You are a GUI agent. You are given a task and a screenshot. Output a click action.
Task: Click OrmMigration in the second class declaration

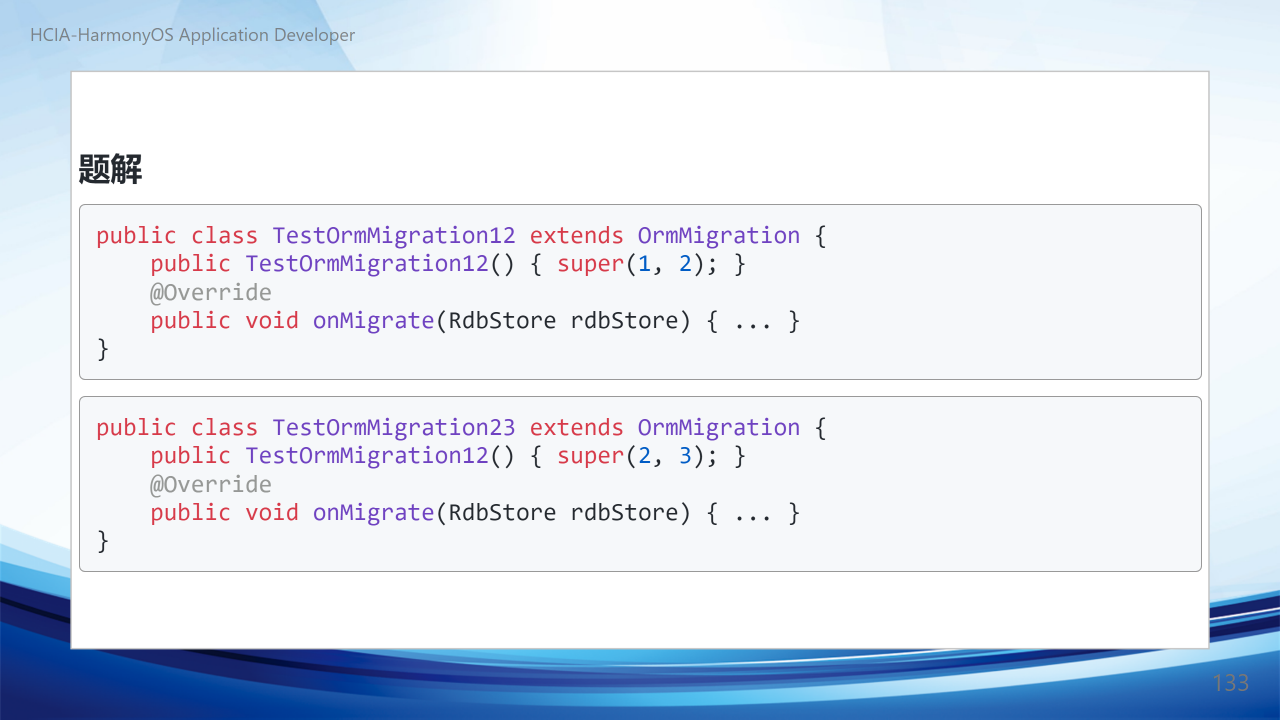pyautogui.click(x=719, y=428)
